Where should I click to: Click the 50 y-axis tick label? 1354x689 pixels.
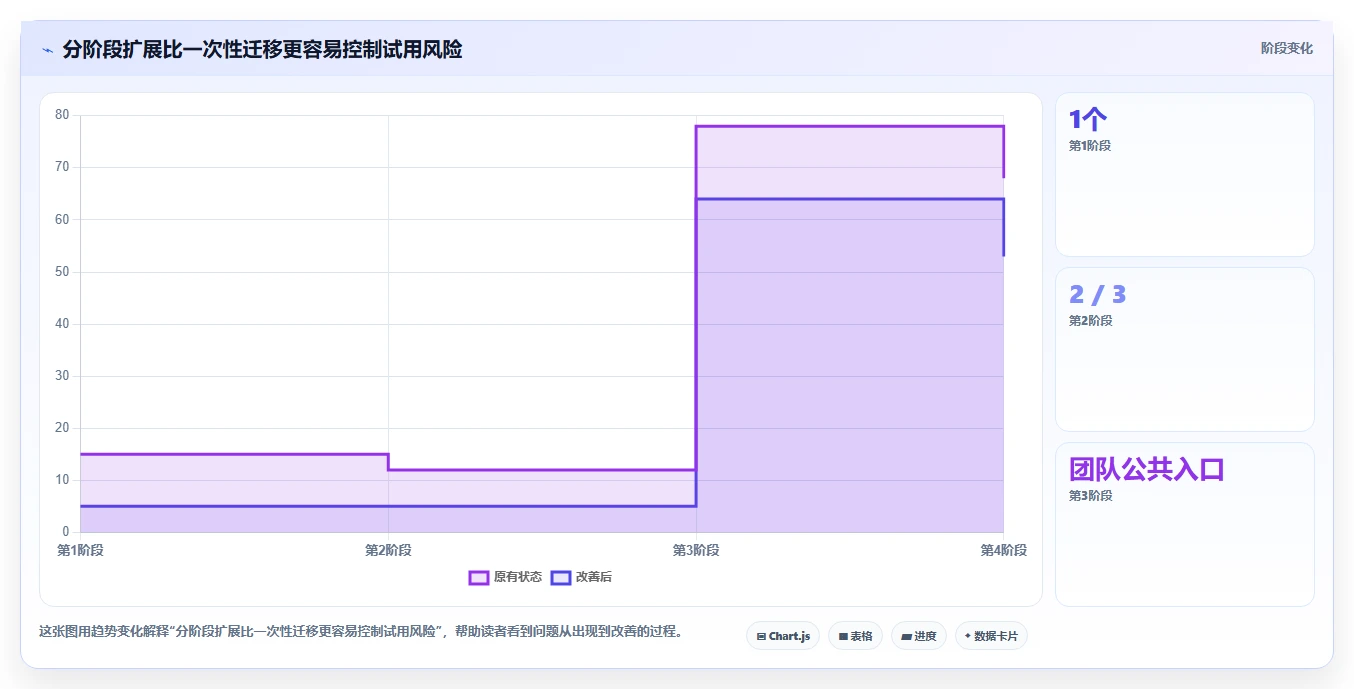62,271
